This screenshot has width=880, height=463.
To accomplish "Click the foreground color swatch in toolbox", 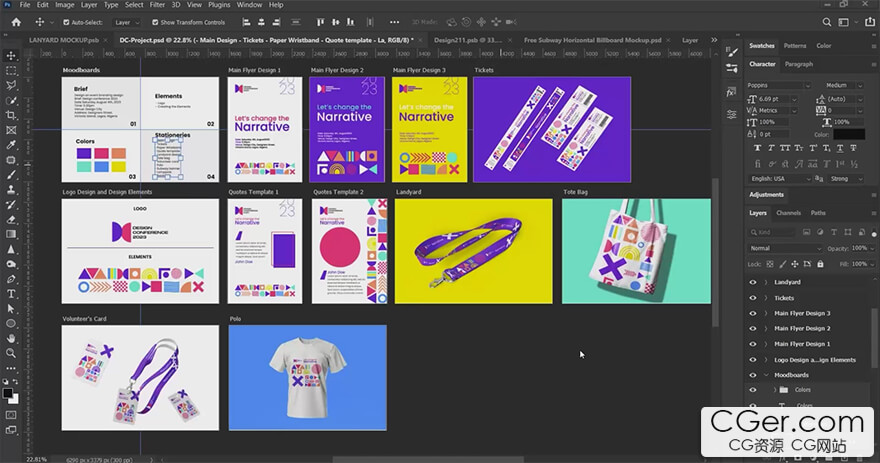I will point(8,393).
